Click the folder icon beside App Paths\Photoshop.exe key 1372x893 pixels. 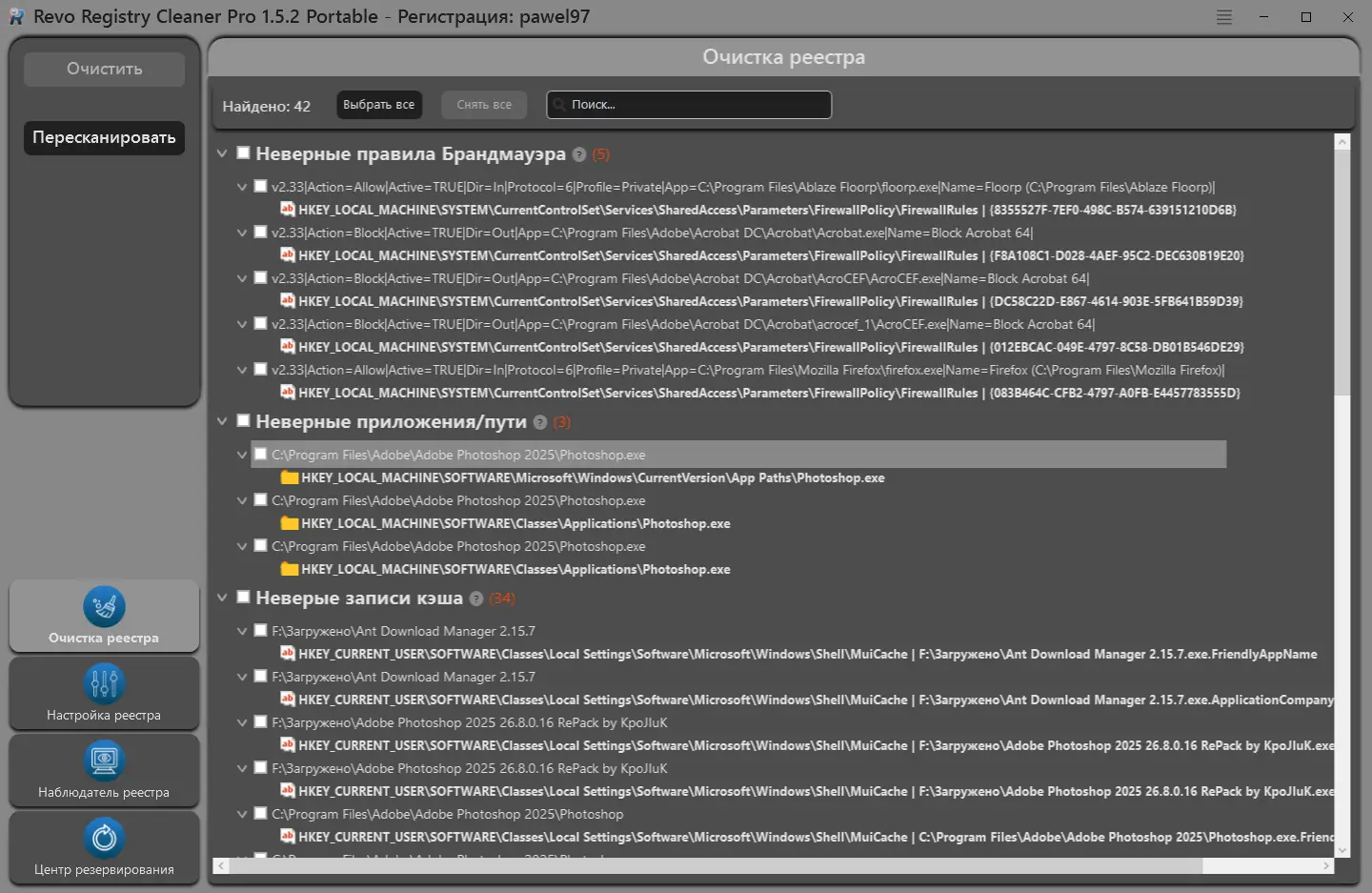(x=290, y=477)
